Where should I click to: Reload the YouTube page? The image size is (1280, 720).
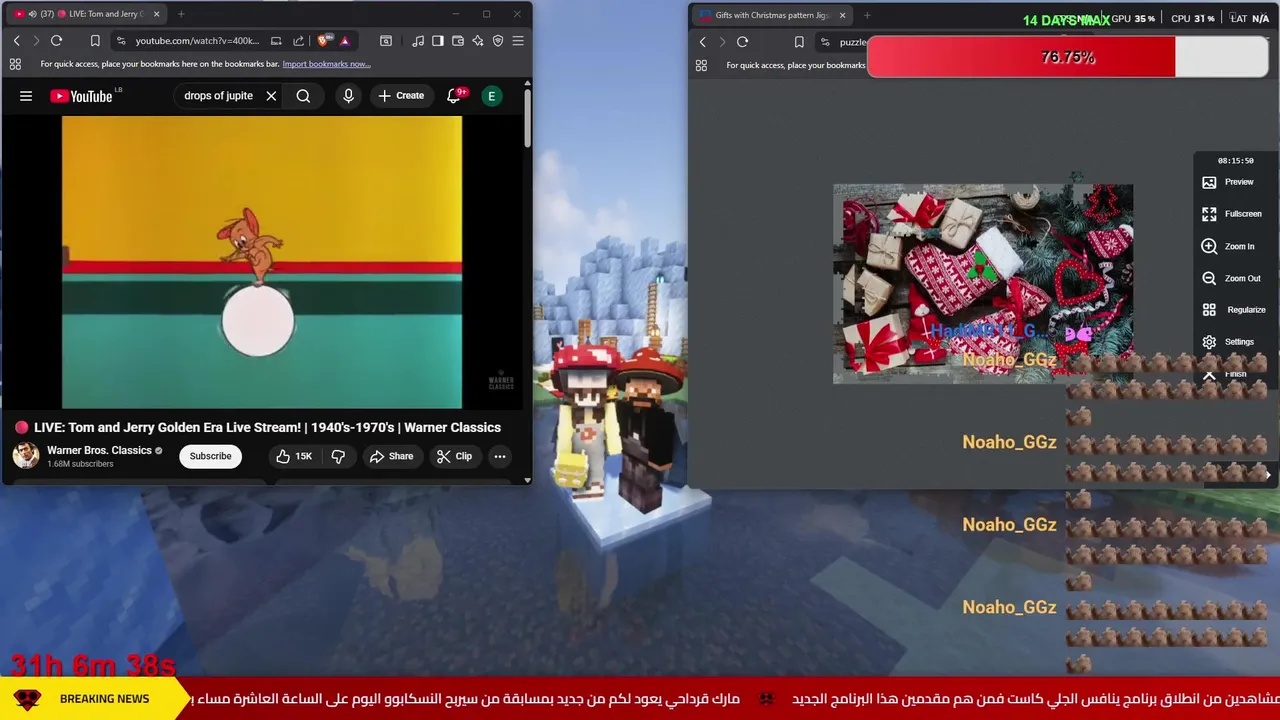pyautogui.click(x=56, y=41)
